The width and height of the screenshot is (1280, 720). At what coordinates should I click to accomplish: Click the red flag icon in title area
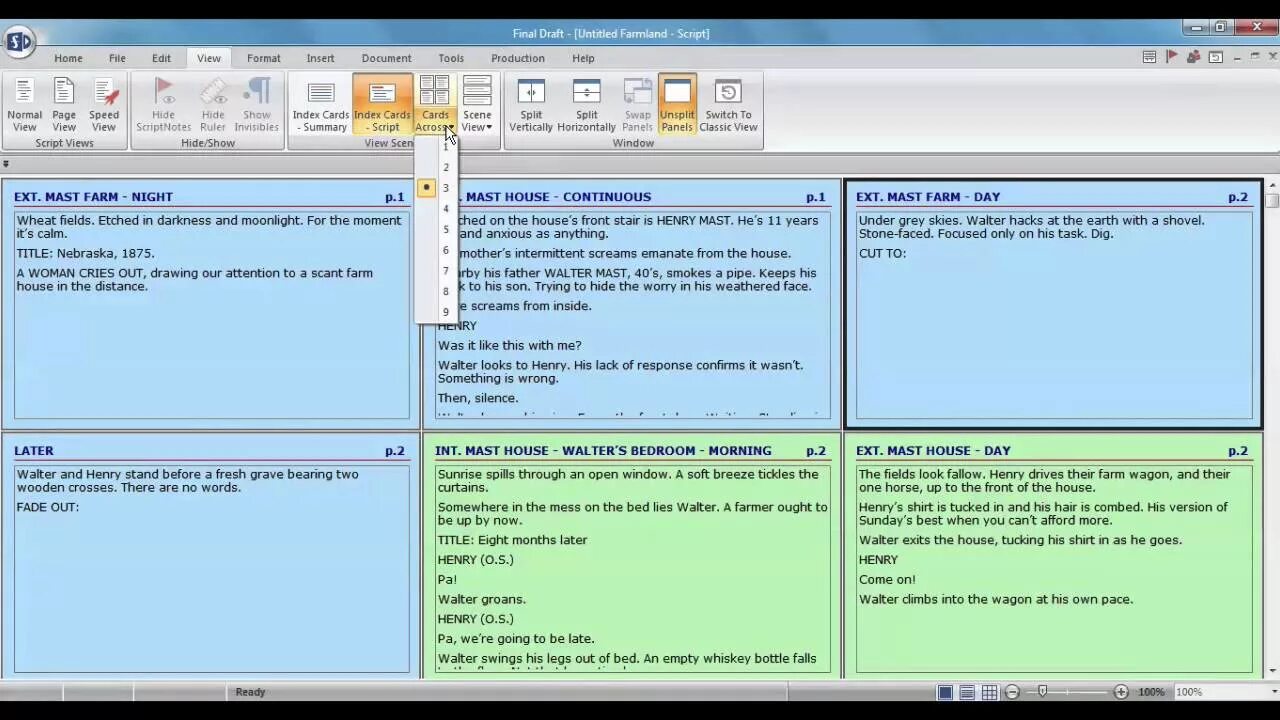tap(1171, 57)
